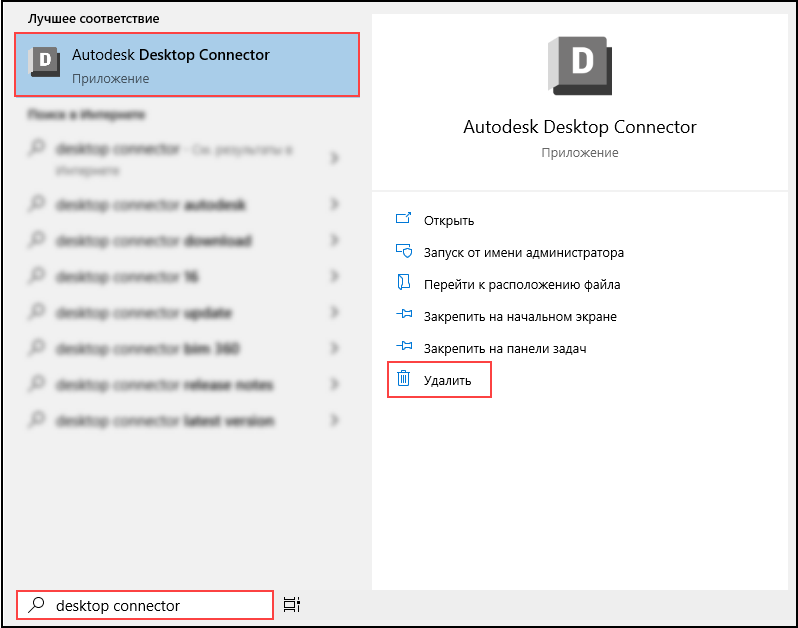Expand the first desktop connector web suggestion chevron
The width and height of the screenshot is (798, 628).
tap(334, 158)
